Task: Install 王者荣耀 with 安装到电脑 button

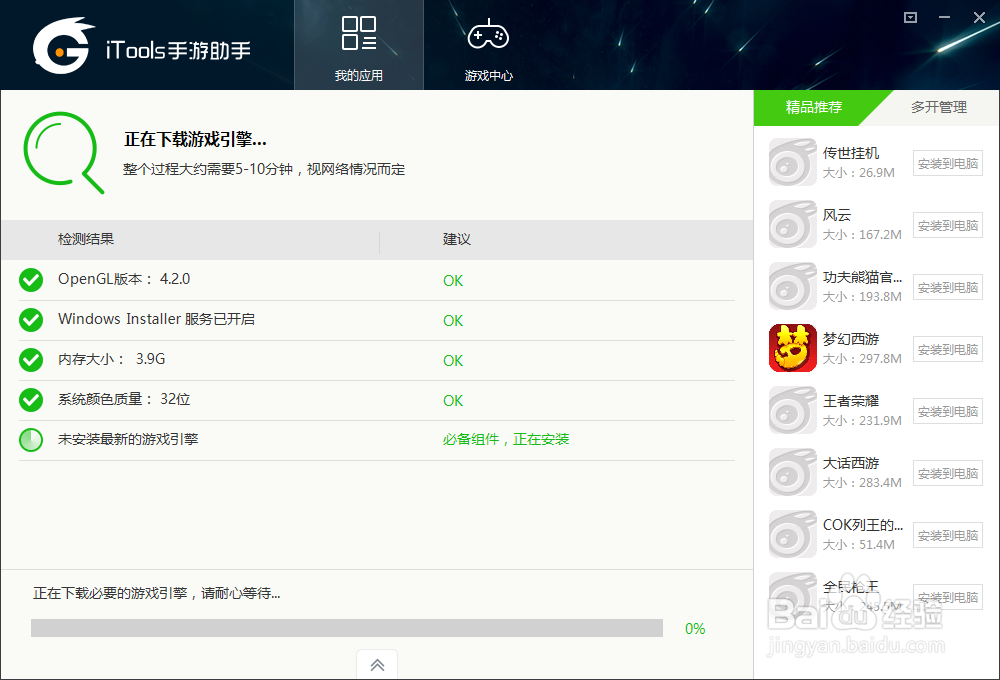Action: 948,411
